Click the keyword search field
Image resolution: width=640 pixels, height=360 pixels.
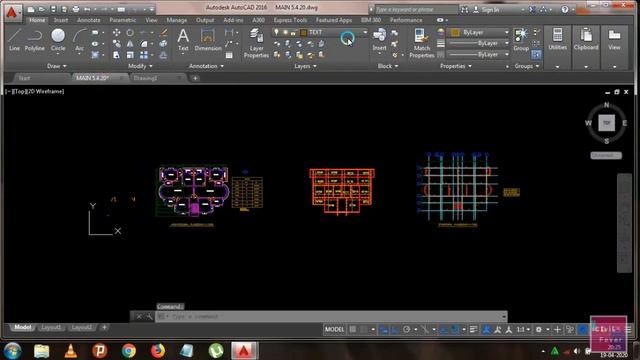[416, 9]
